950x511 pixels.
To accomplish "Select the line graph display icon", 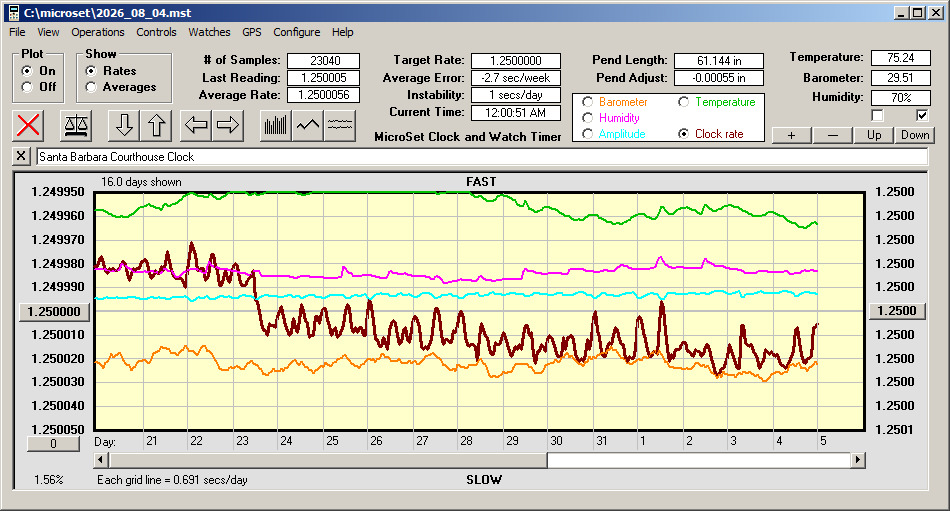I will (x=308, y=125).
